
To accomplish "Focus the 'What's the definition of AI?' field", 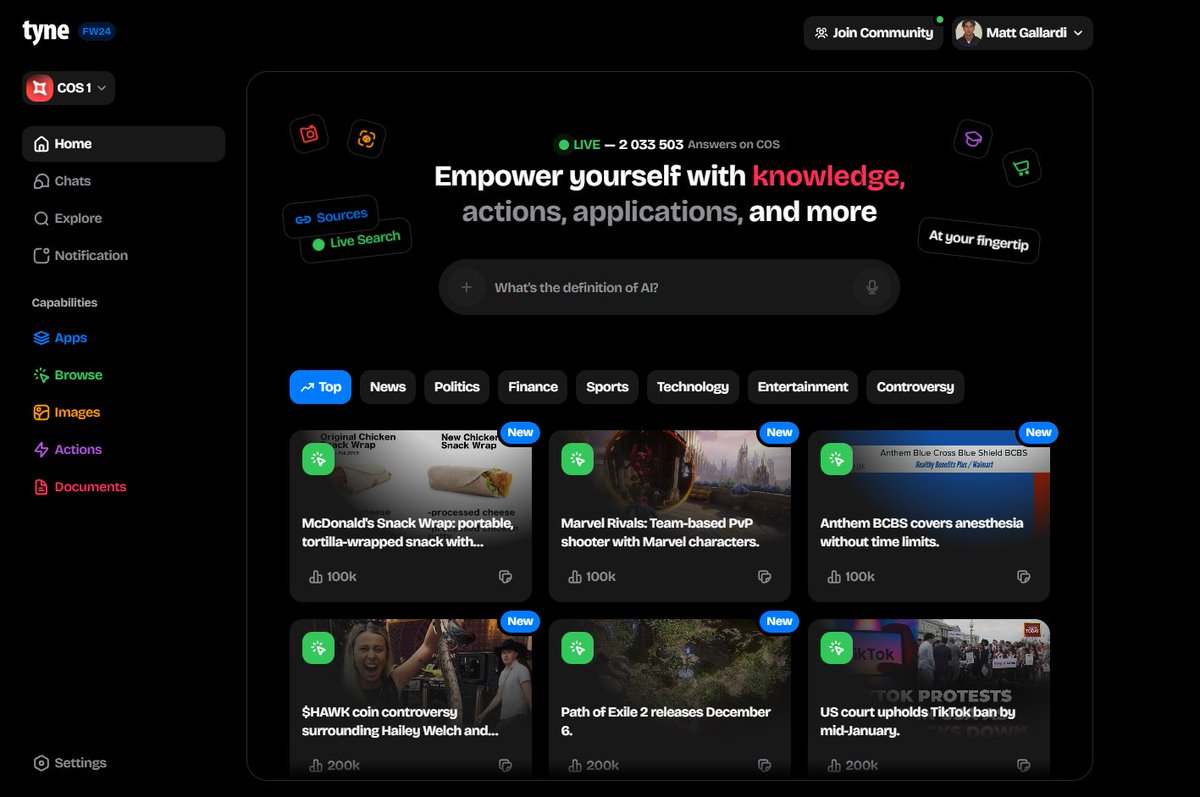I will tap(669, 288).
